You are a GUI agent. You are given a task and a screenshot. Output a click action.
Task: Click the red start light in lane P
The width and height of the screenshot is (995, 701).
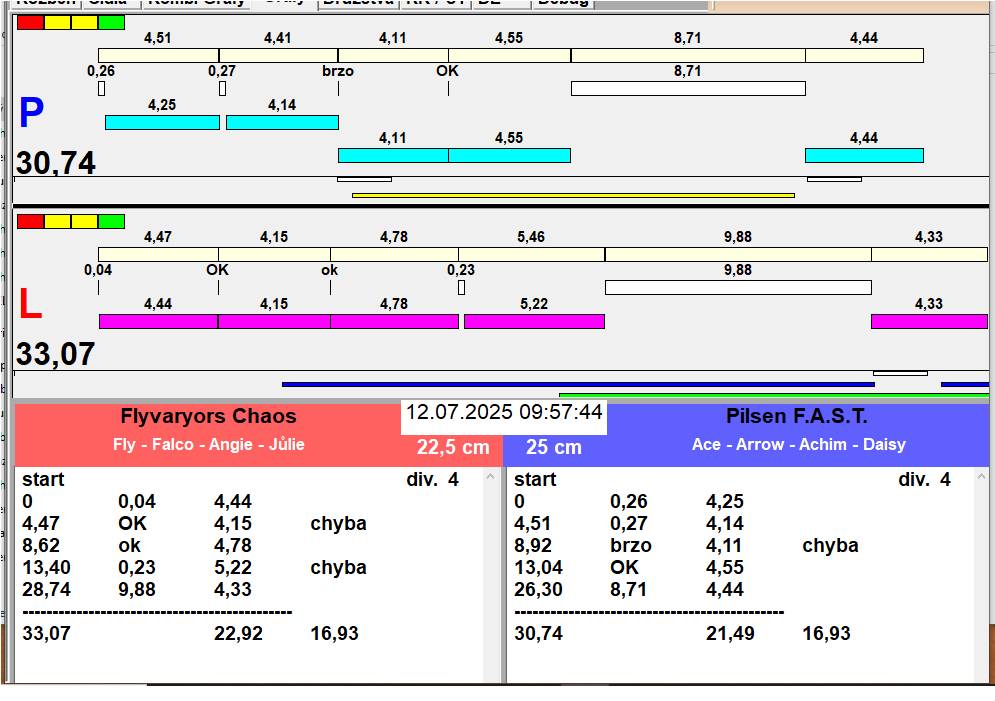[30, 23]
